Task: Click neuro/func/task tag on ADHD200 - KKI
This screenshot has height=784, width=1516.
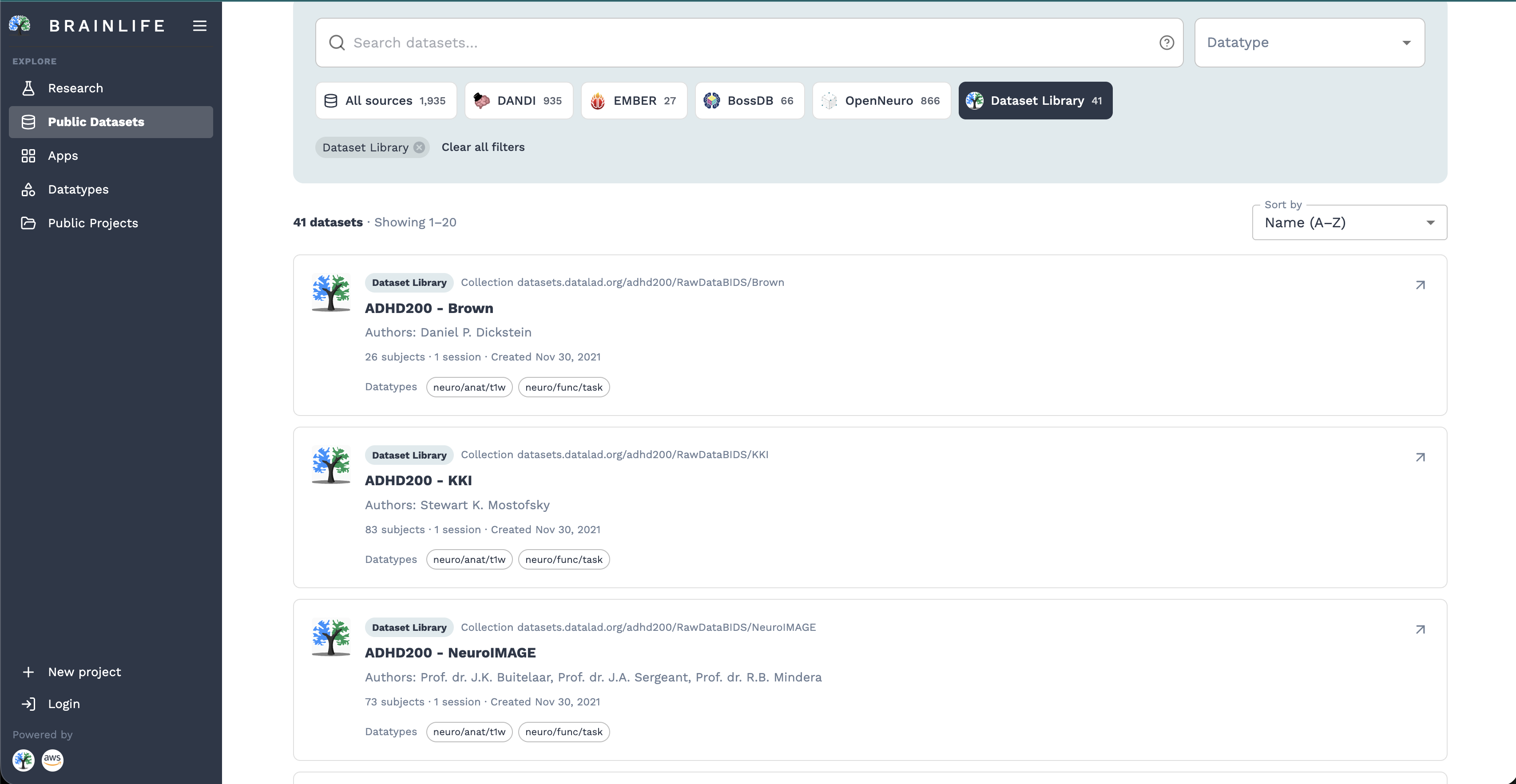Action: coord(563,559)
